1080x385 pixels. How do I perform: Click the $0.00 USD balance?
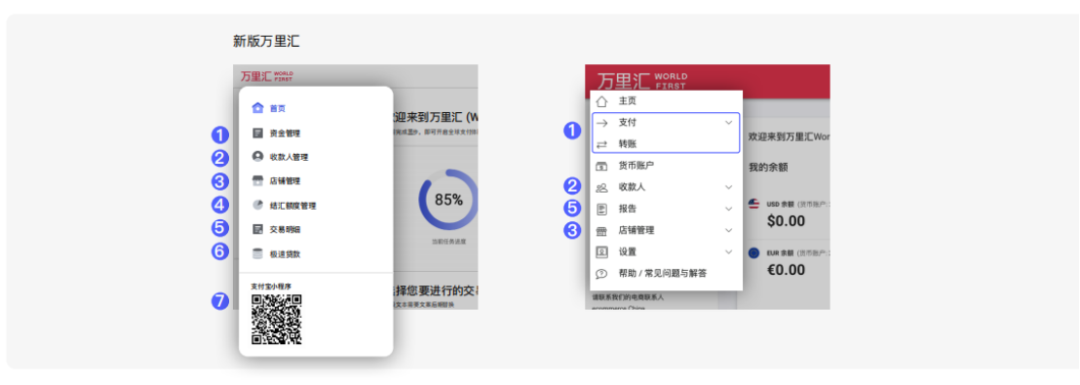tap(785, 221)
